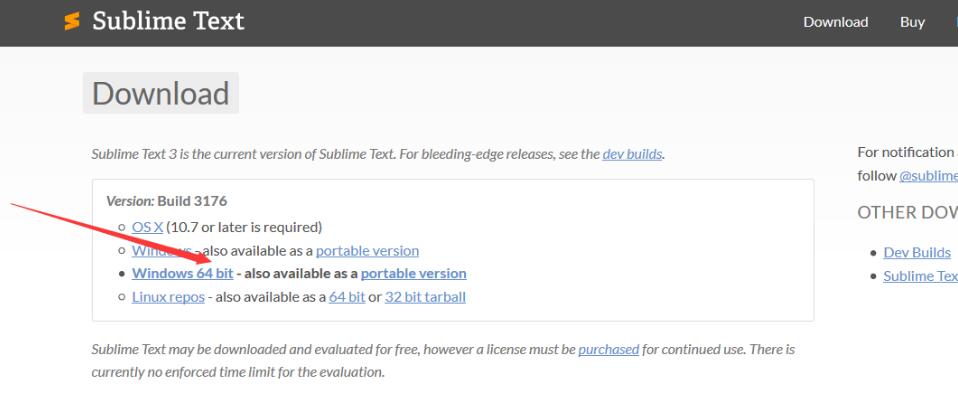Download the 32 bit tarball
This screenshot has height=407, width=958.
tap(425, 297)
